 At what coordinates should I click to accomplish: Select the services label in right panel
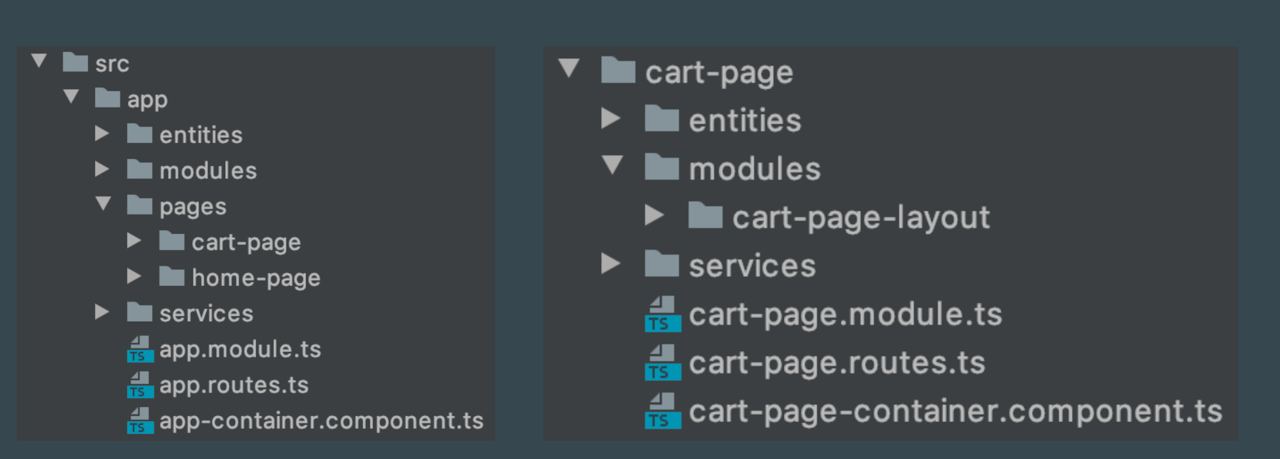[x=752, y=265]
